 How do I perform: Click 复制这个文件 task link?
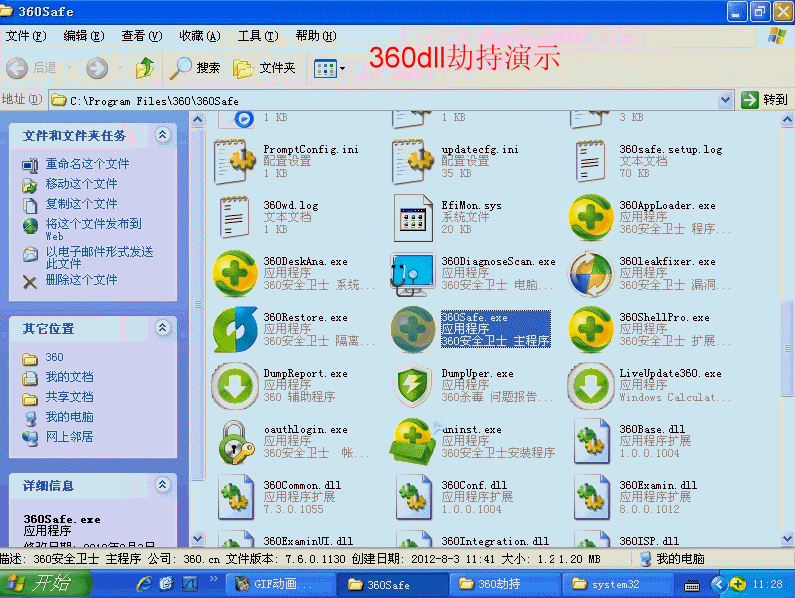coord(81,204)
